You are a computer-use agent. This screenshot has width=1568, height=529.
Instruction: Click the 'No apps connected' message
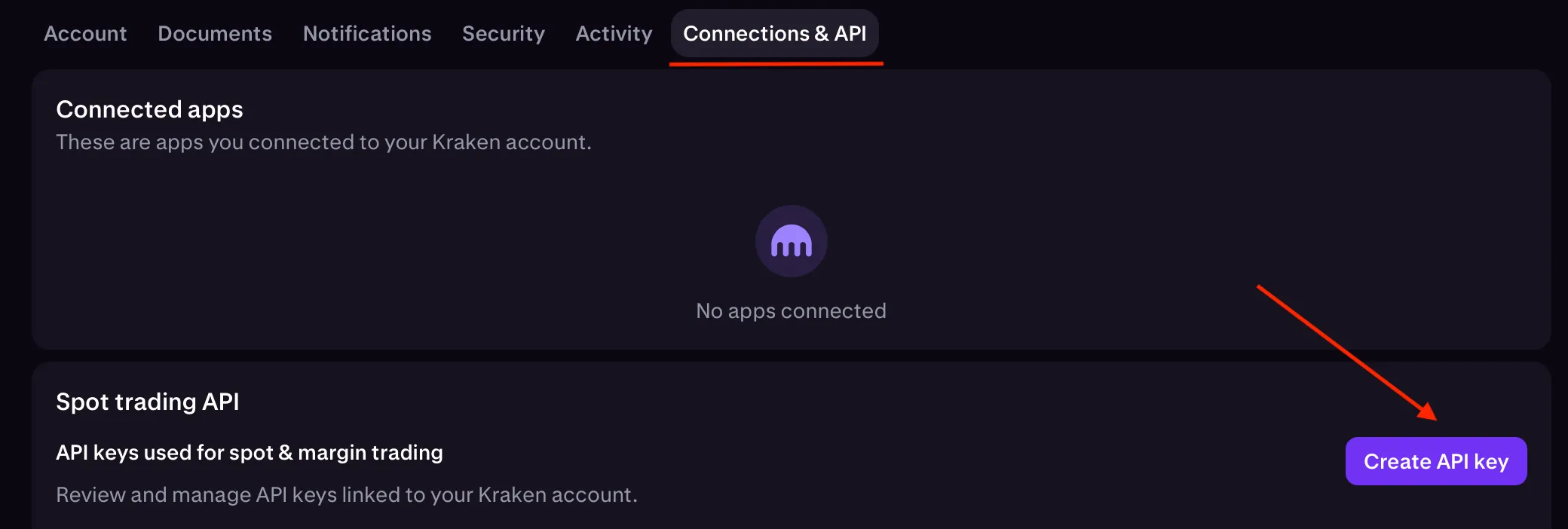[x=791, y=311]
